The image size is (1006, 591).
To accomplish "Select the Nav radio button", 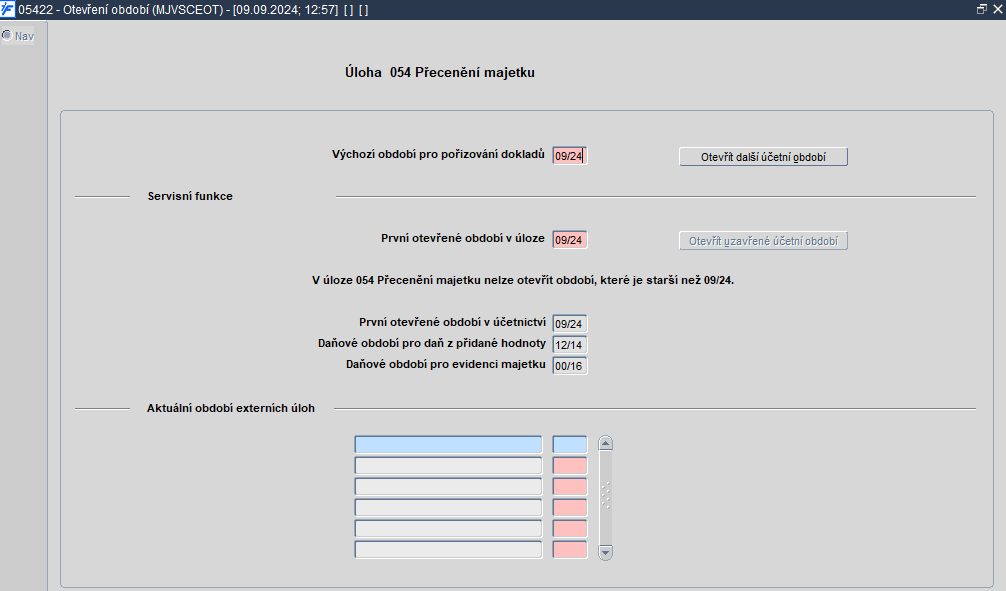I will 7,35.
